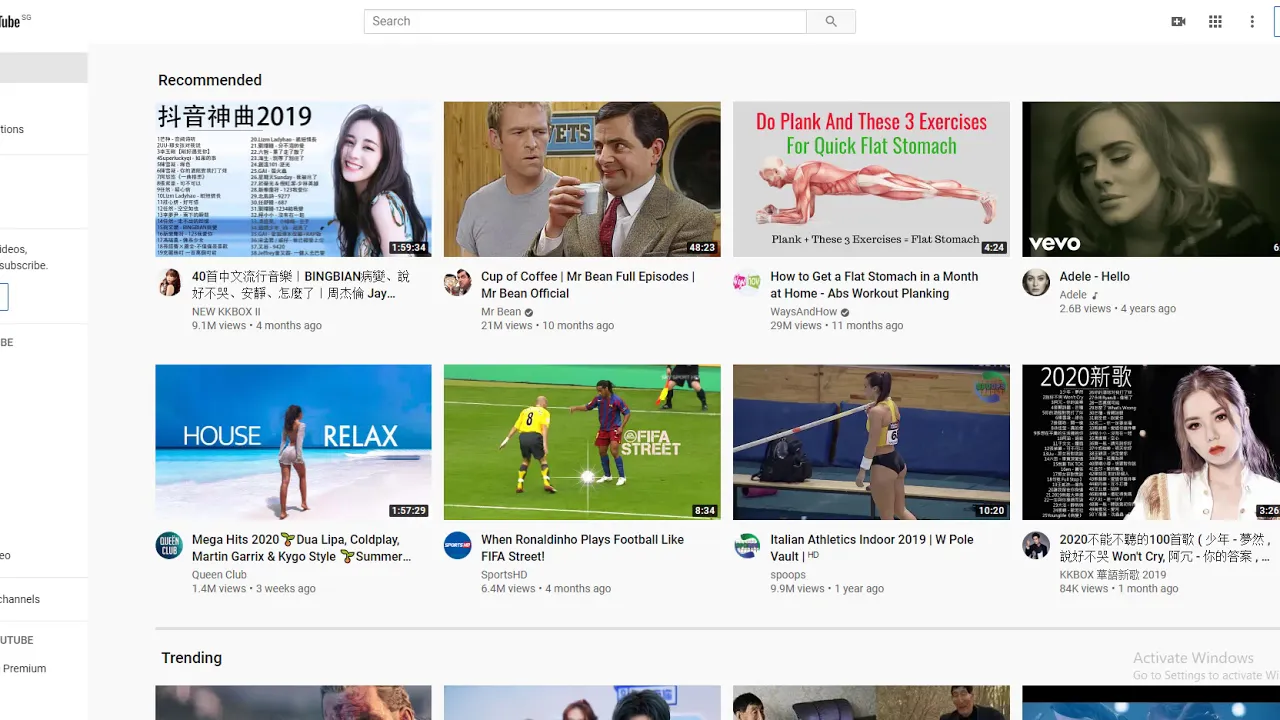Click spoops channel avatar
The image size is (1280, 720).
(747, 546)
